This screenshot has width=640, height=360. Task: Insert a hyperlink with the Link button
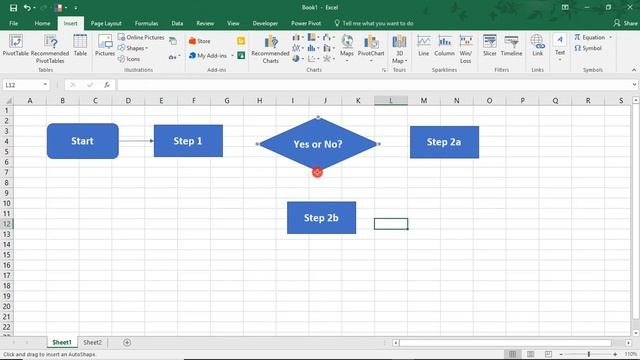point(538,46)
